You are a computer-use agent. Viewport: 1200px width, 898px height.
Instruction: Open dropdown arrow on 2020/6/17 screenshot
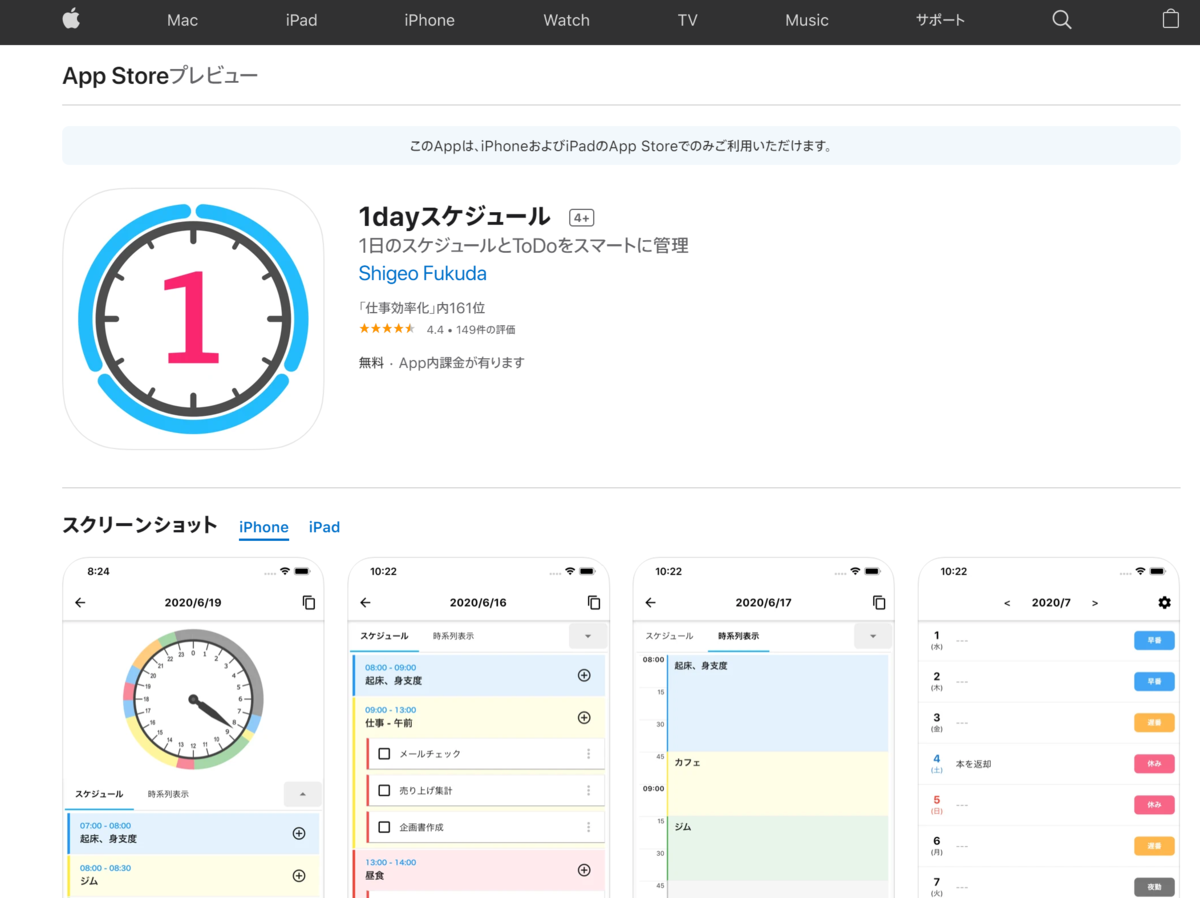point(873,636)
